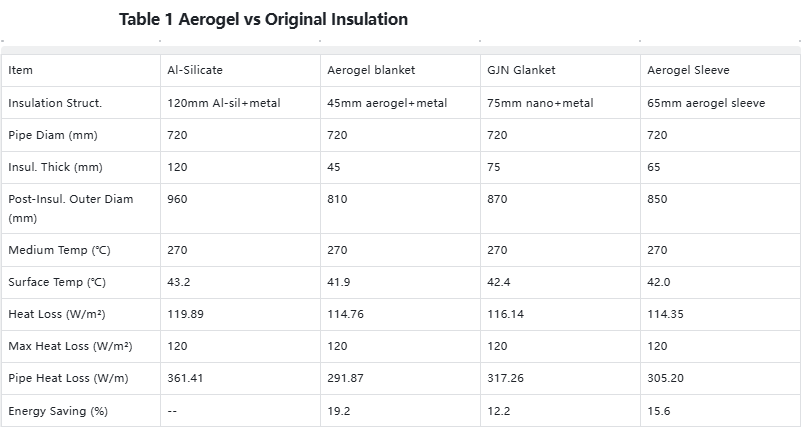
Task: Select the 'Item' header cell
Action: click(21, 71)
